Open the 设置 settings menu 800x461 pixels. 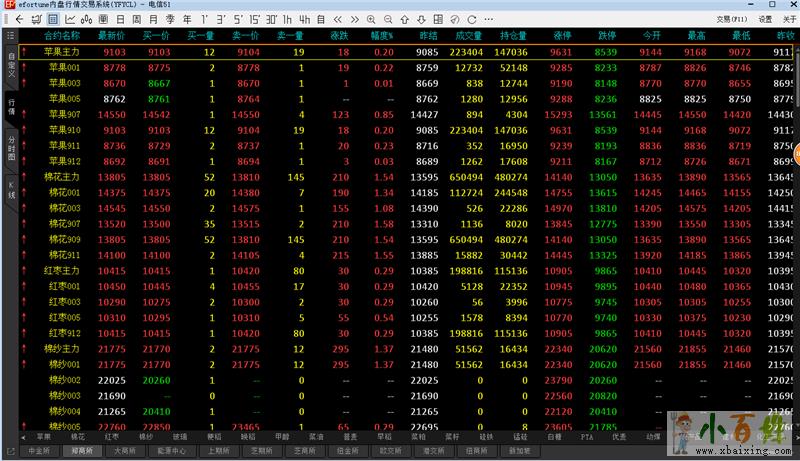765,19
